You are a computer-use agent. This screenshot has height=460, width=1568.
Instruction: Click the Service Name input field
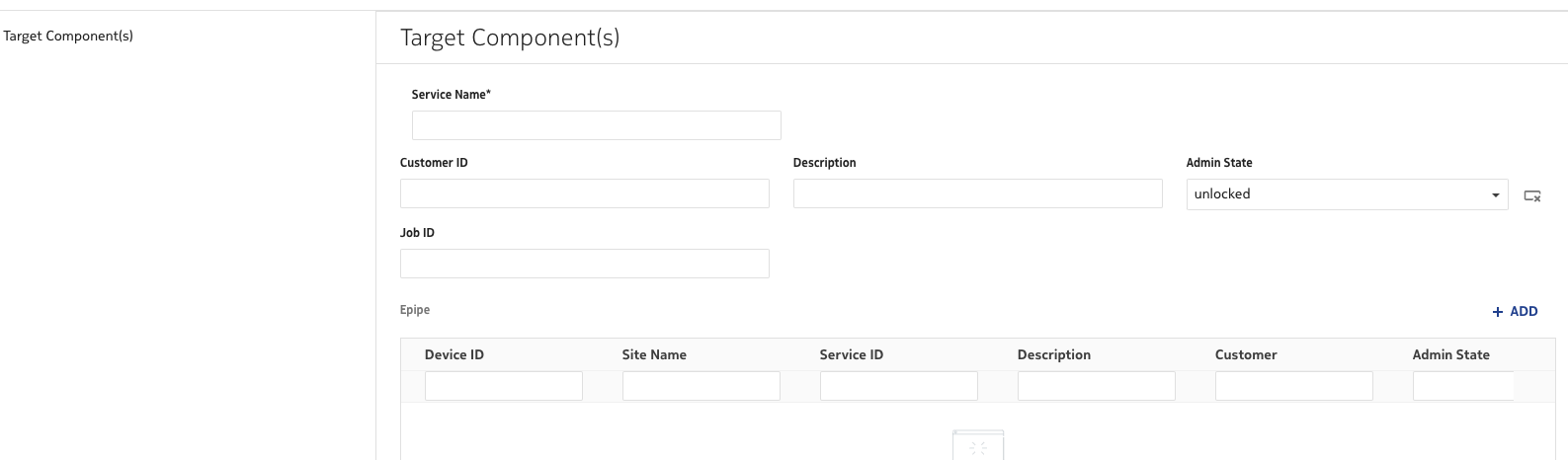(596, 125)
